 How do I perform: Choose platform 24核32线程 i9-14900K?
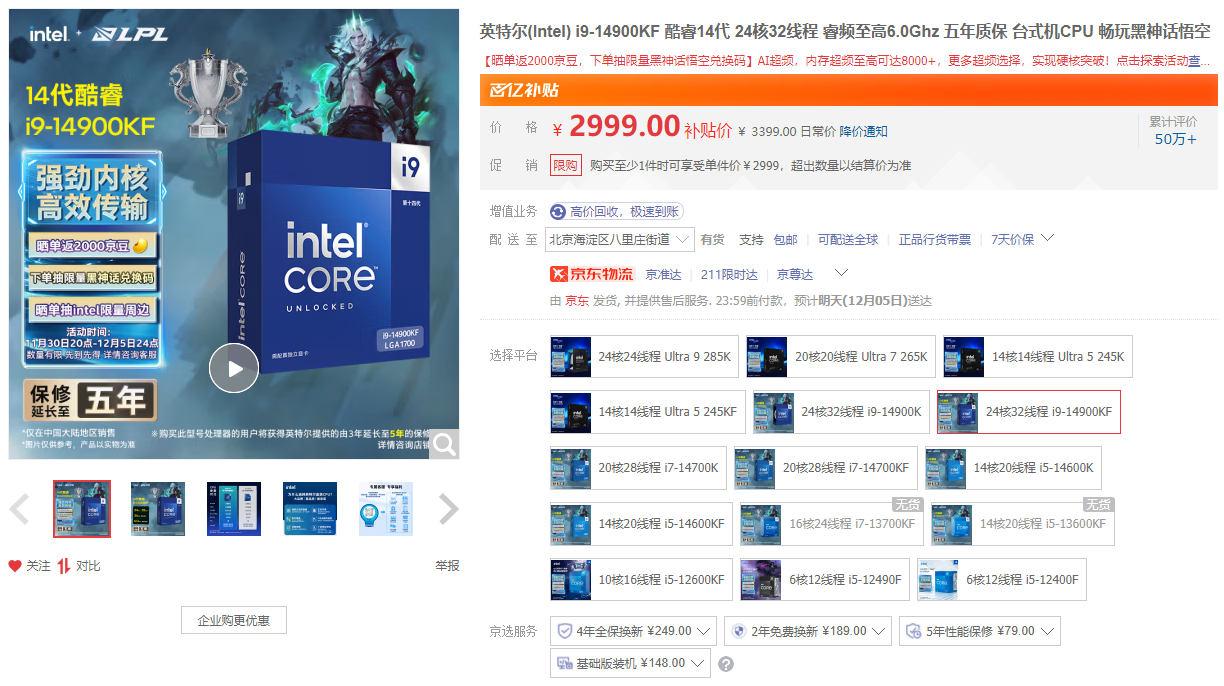click(841, 412)
